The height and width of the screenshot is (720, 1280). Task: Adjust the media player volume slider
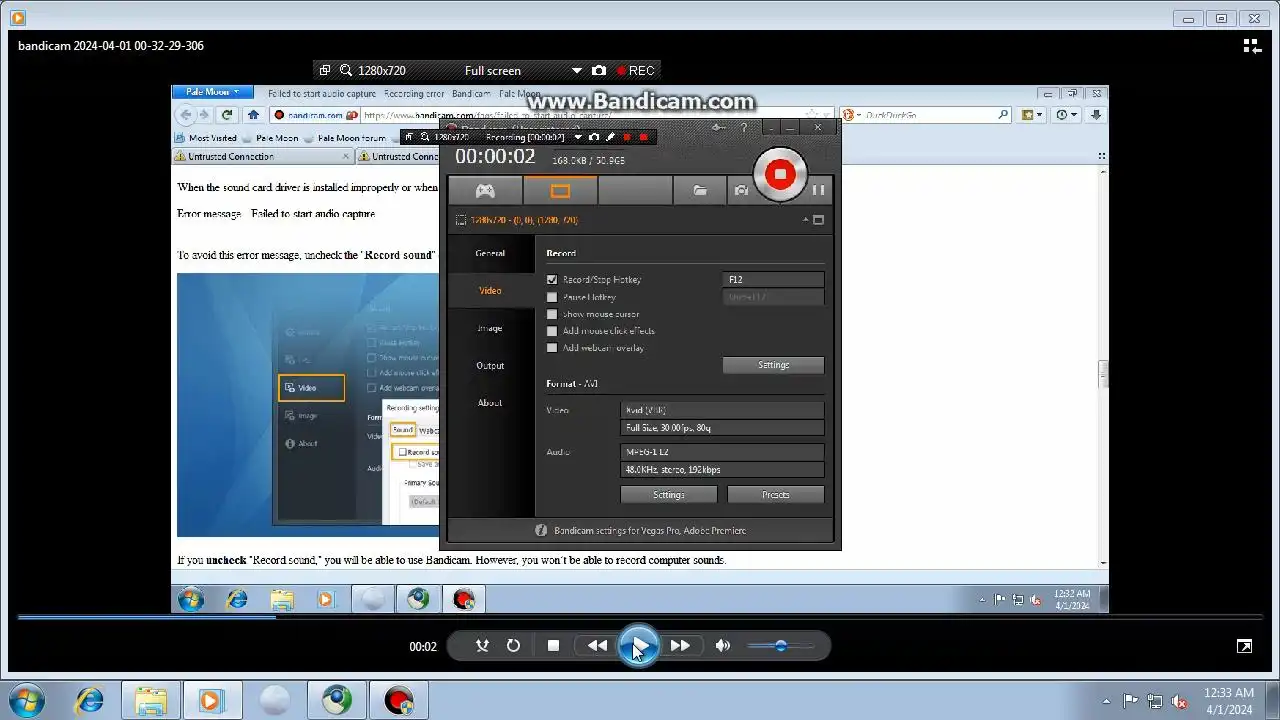[781, 646]
